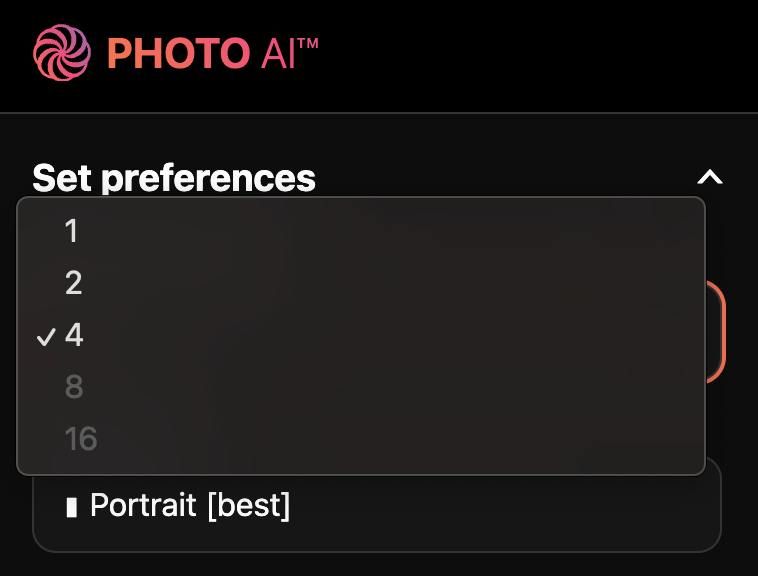The image size is (758, 576).
Task: Select 1 from the number list
Action: click(71, 232)
